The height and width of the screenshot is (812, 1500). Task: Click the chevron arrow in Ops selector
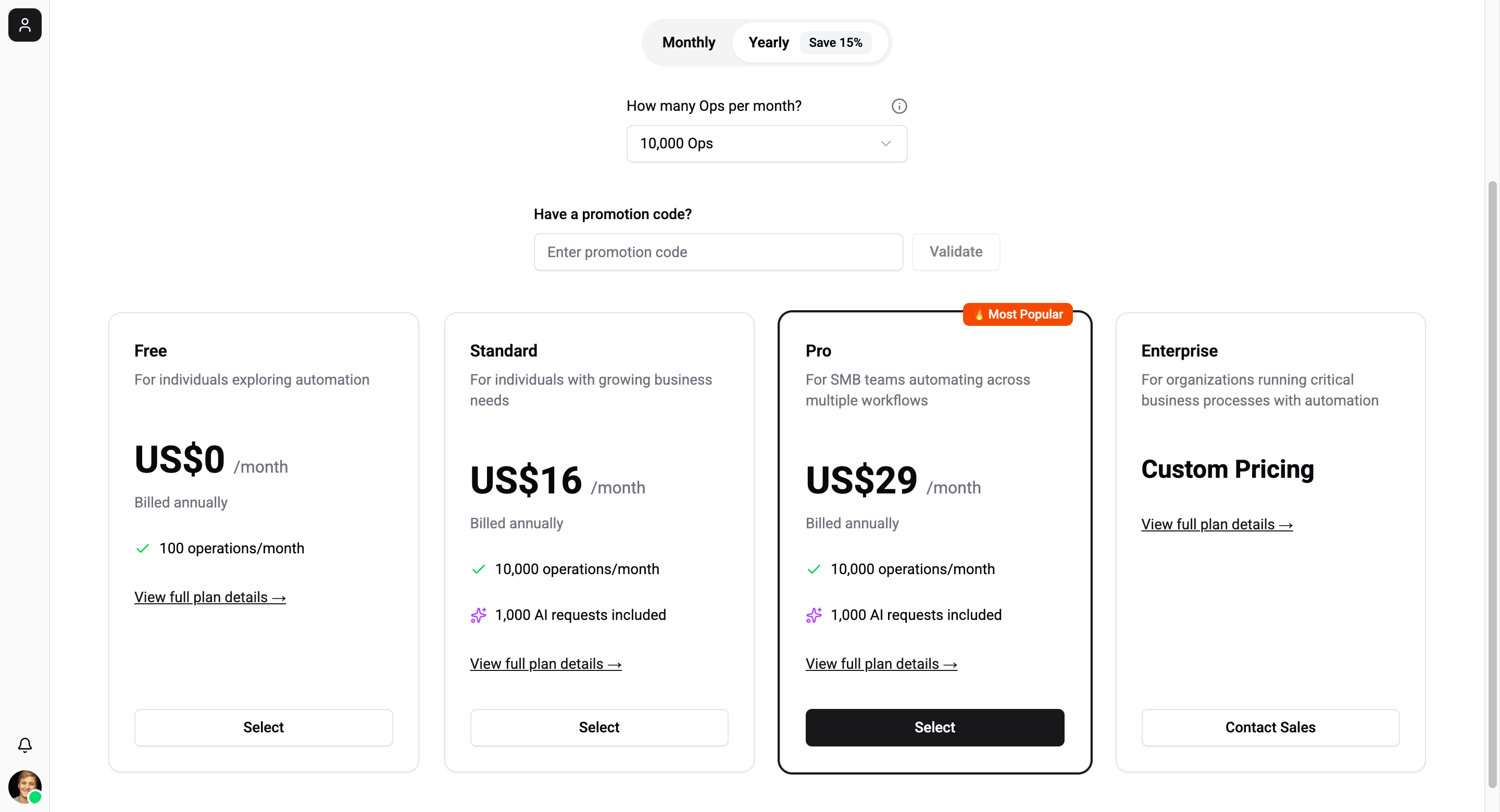click(885, 144)
